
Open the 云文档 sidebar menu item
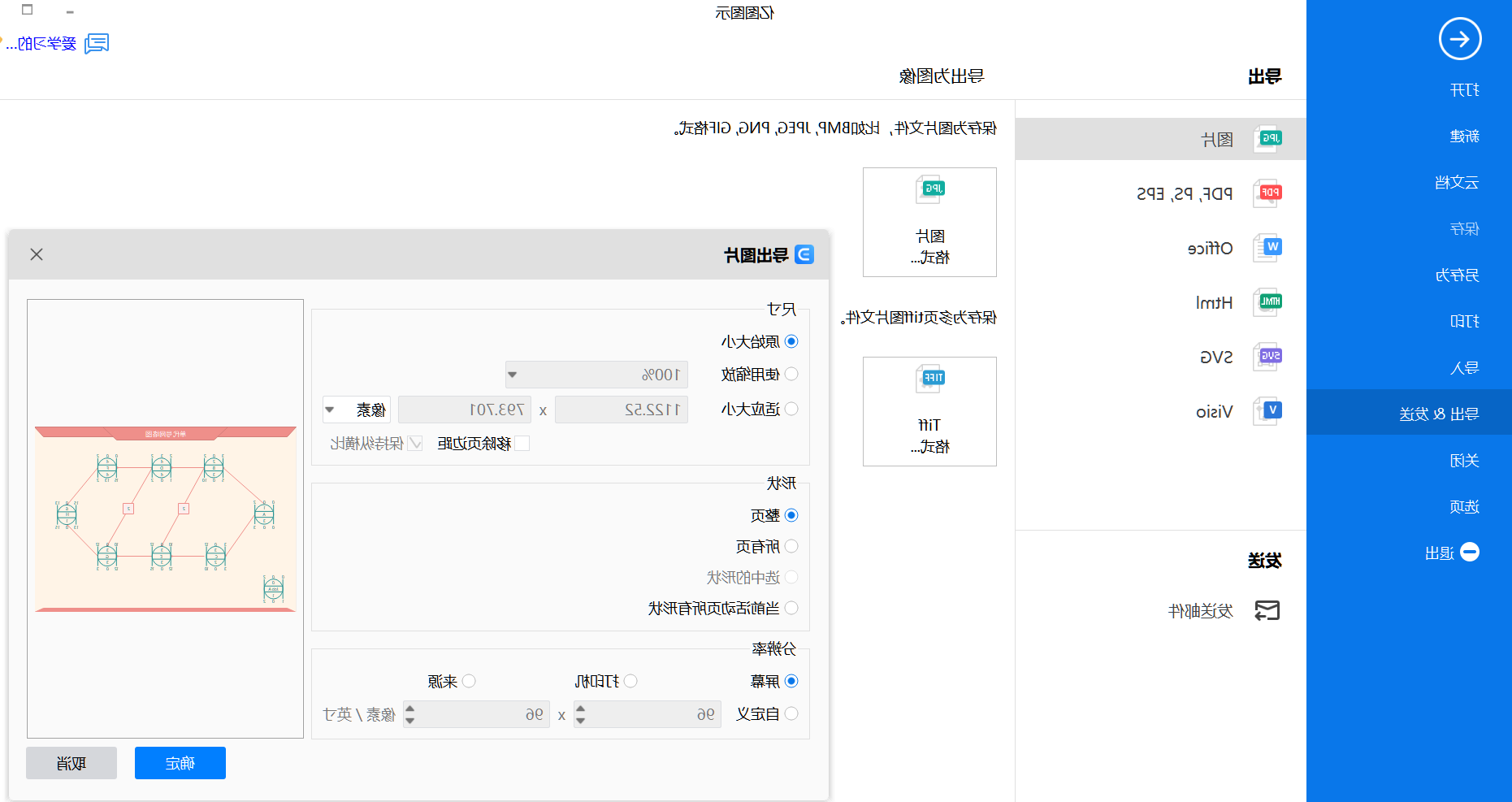[1458, 183]
